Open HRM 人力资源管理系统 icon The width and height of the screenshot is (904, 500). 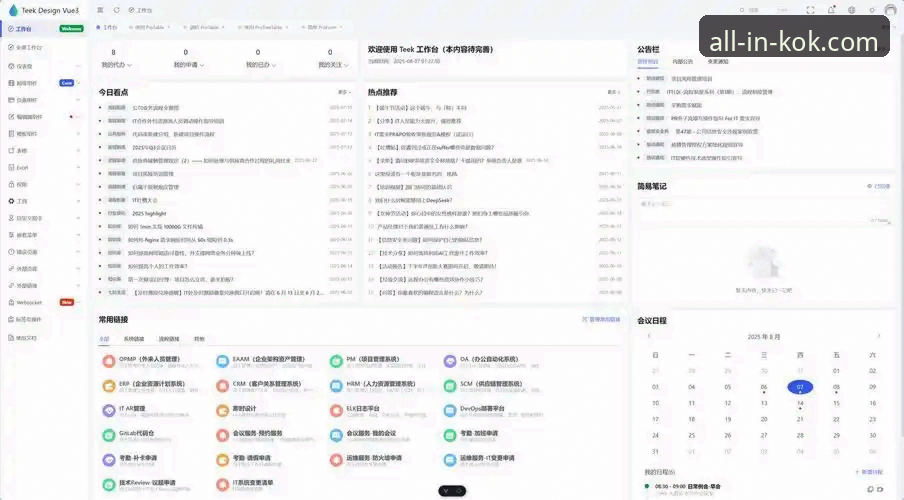coord(336,386)
